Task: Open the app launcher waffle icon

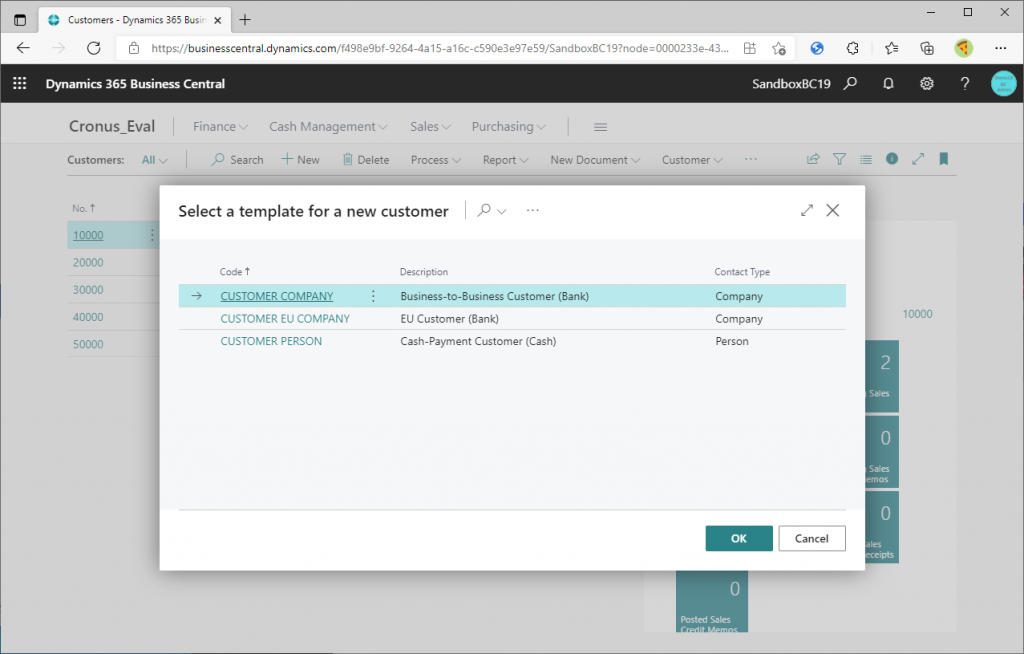Action: click(x=20, y=84)
